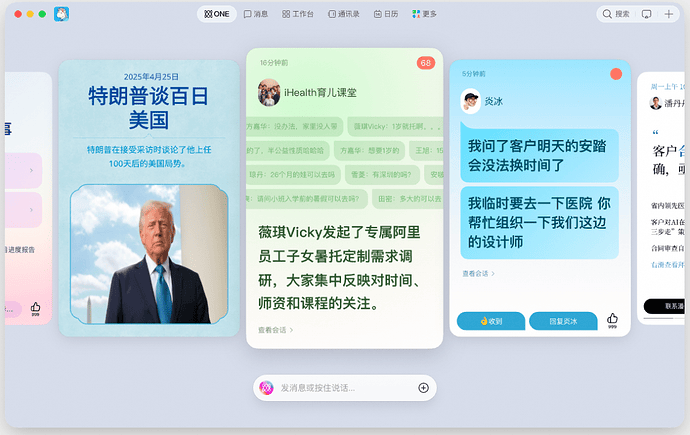Open the 工作台 tab
This screenshot has height=435, width=690.
(297, 14)
